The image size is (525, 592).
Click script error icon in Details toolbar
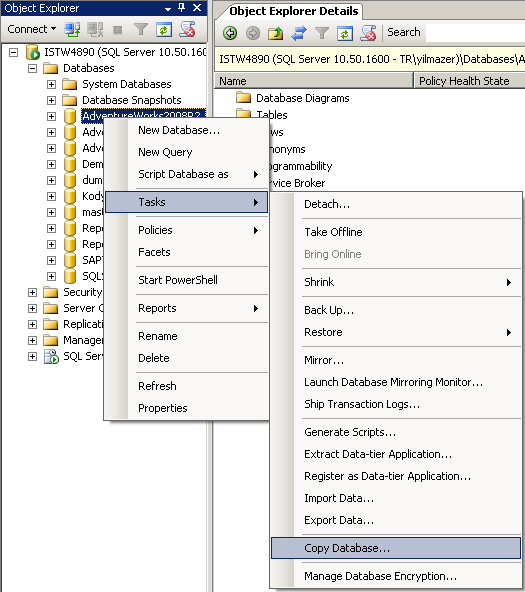tap(368, 33)
